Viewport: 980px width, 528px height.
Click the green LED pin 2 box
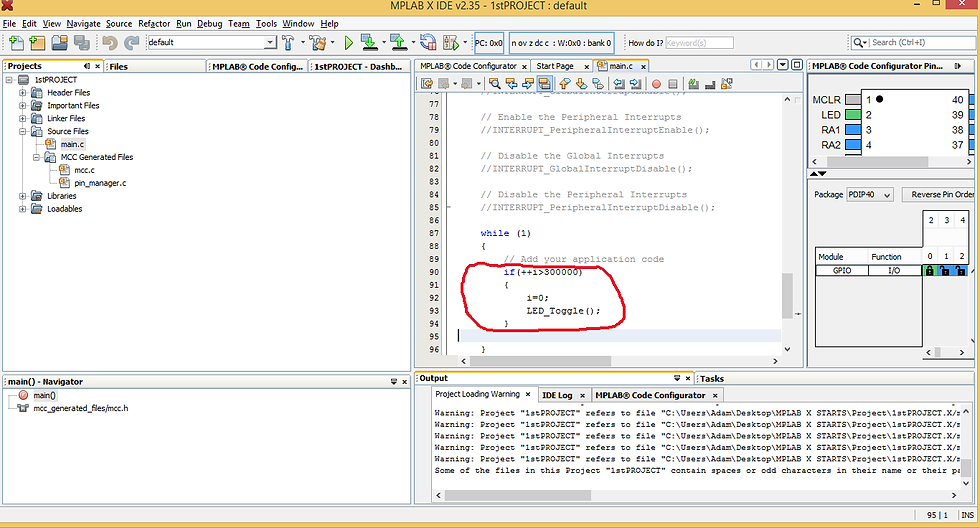tap(853, 115)
